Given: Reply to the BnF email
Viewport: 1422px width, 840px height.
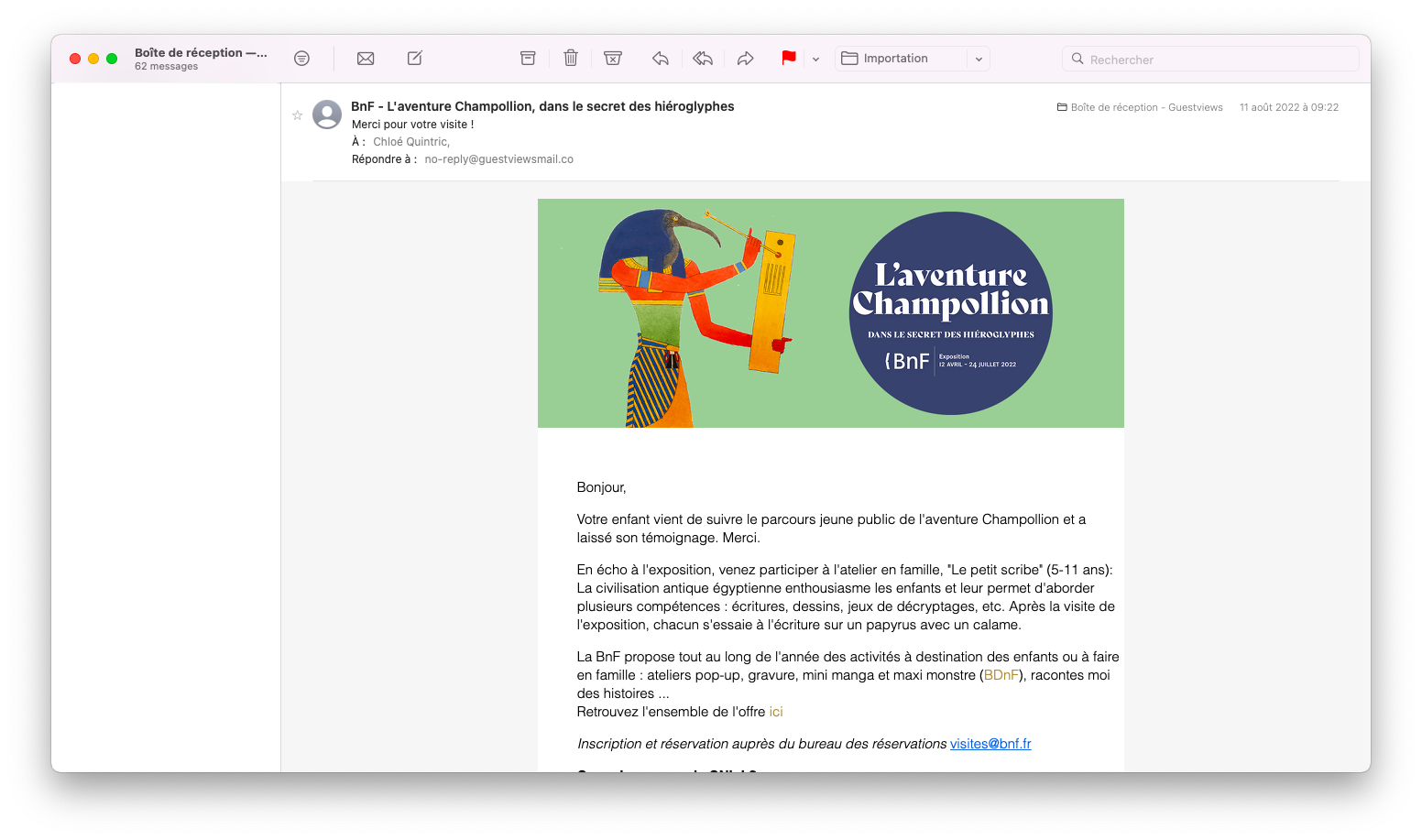Looking at the screenshot, I should click(x=661, y=59).
